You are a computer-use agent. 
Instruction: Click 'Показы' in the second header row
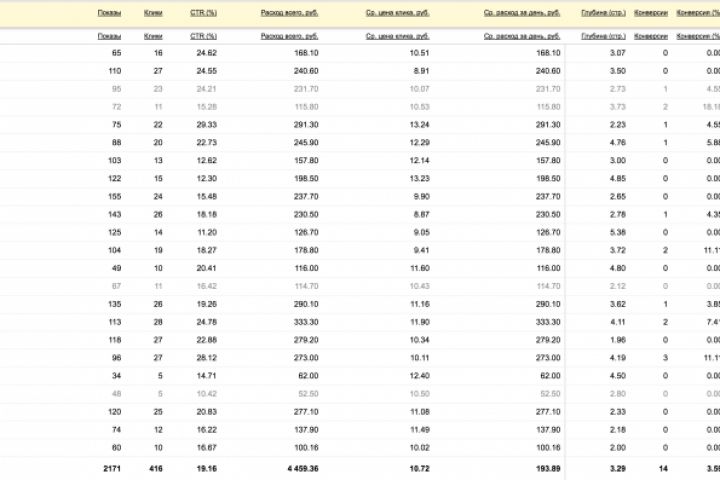point(110,36)
